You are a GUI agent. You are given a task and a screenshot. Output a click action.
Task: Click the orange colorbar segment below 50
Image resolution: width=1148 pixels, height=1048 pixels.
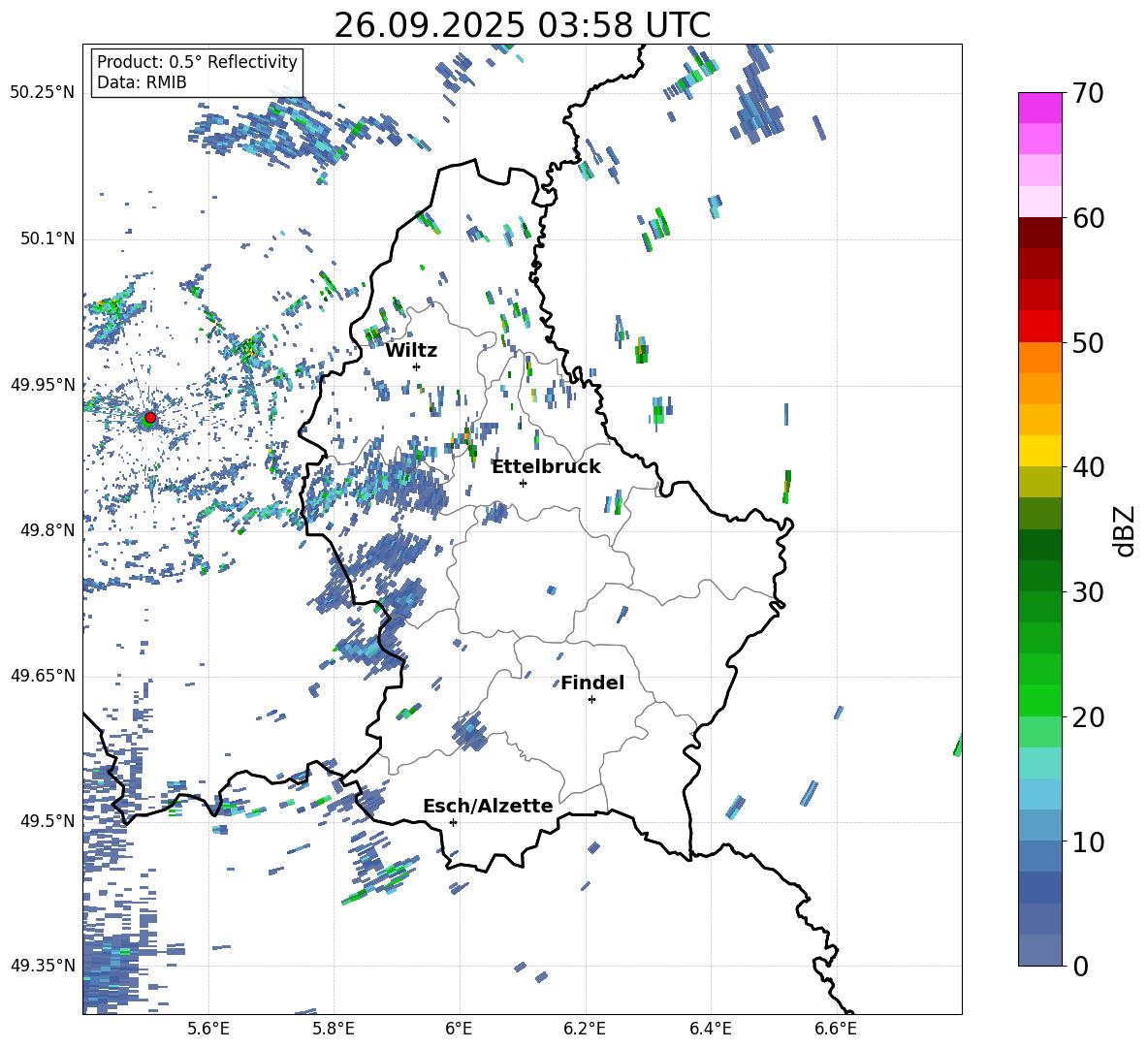pyautogui.click(x=1040, y=358)
